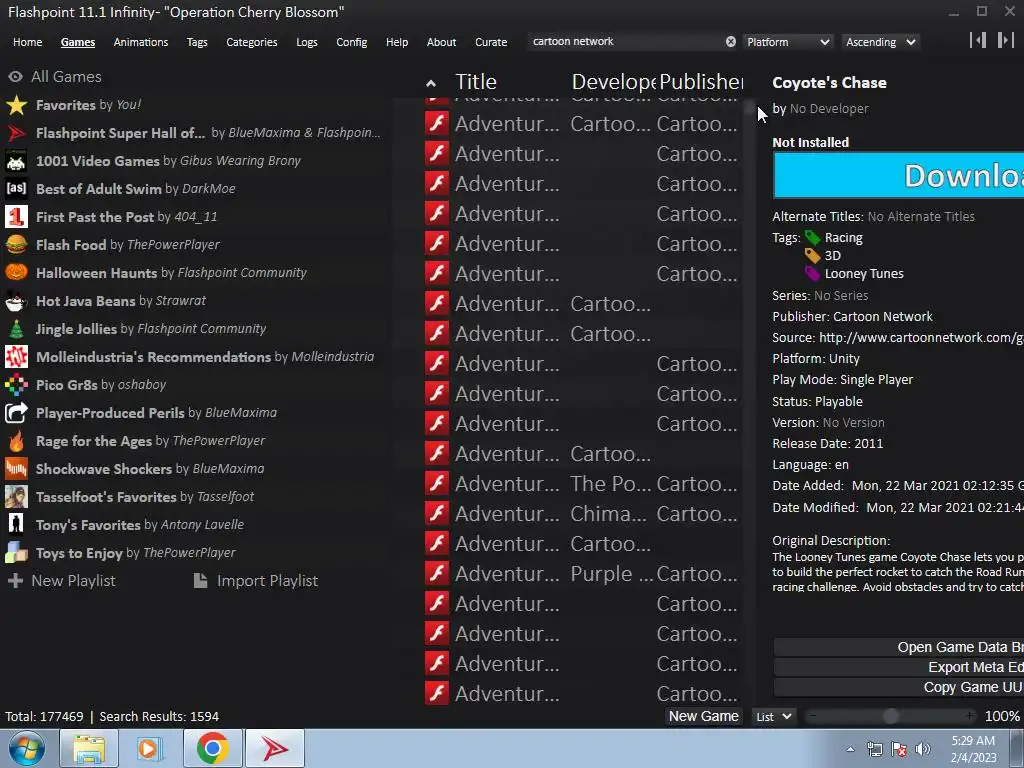This screenshot has width=1024, height=768.
Task: Select Tasselfoot's Favorites portrait icon
Action: tap(16, 497)
